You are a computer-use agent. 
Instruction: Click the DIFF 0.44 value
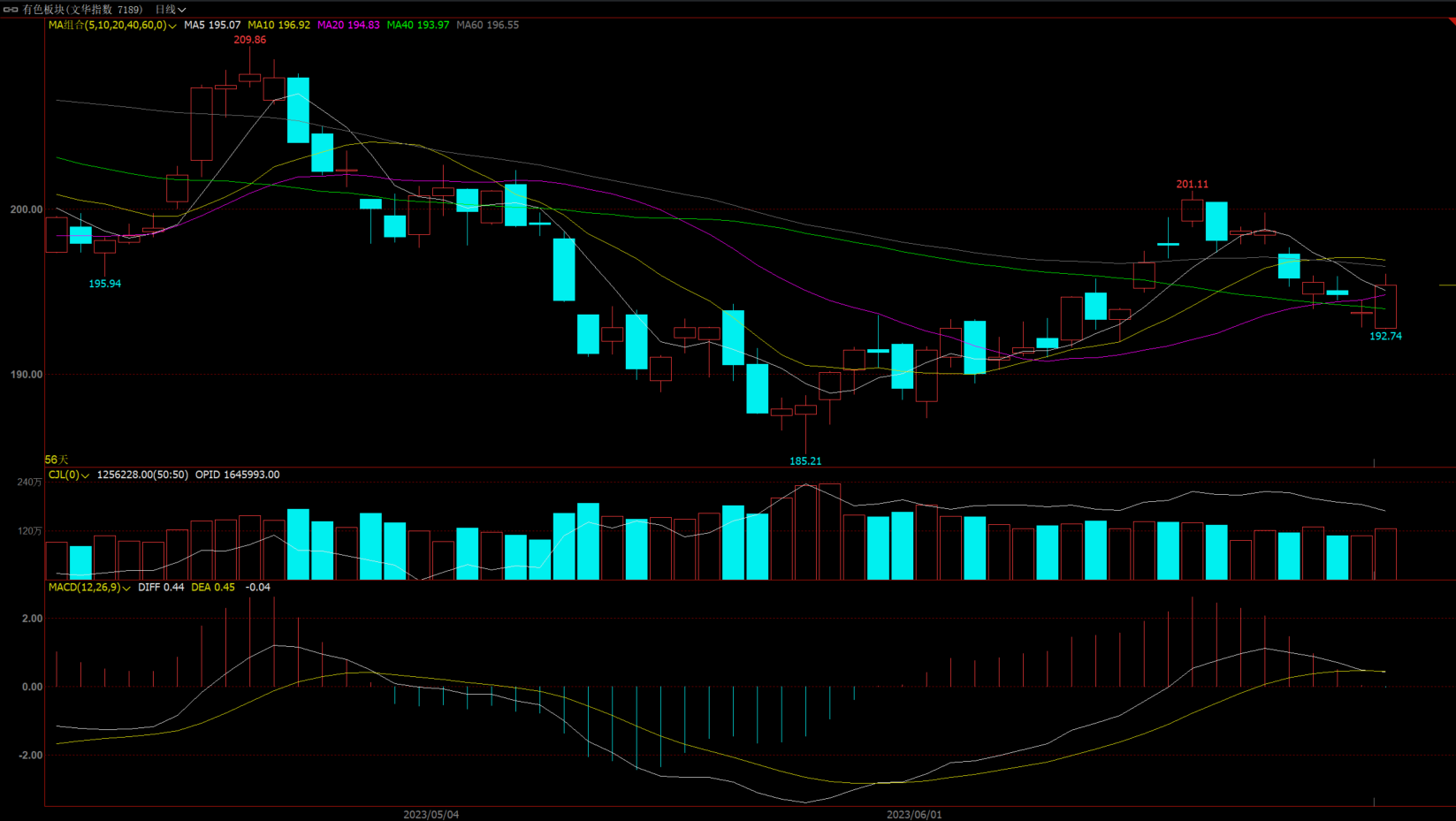(x=162, y=588)
